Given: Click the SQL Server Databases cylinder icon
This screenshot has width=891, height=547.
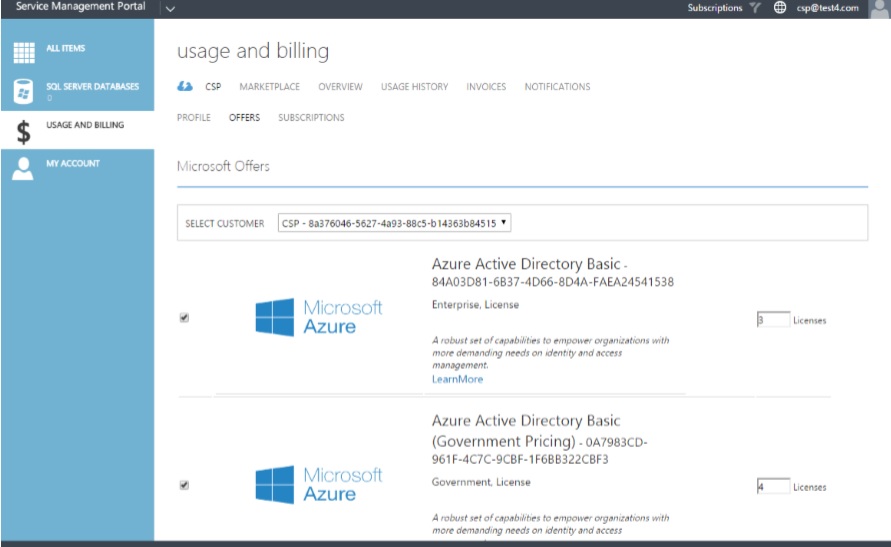Looking at the screenshot, I should (23, 91).
